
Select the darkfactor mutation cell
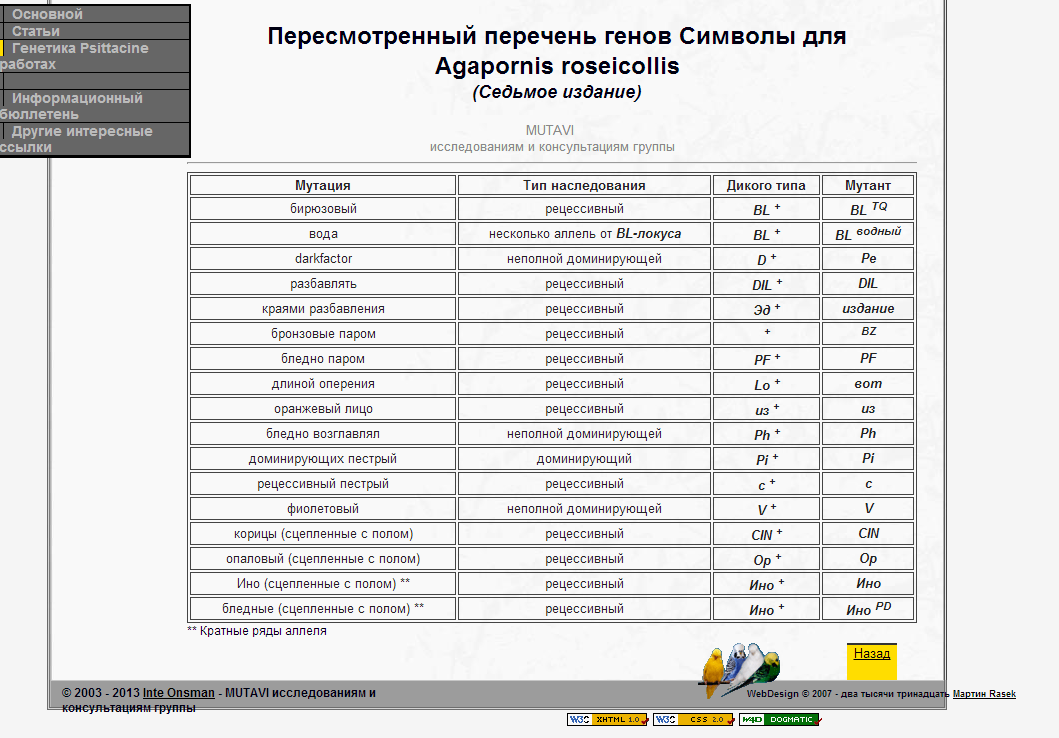[323, 259]
